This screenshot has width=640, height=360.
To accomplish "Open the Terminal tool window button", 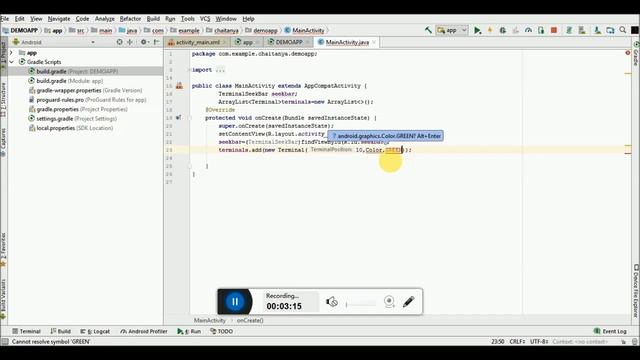I will tap(27, 331).
